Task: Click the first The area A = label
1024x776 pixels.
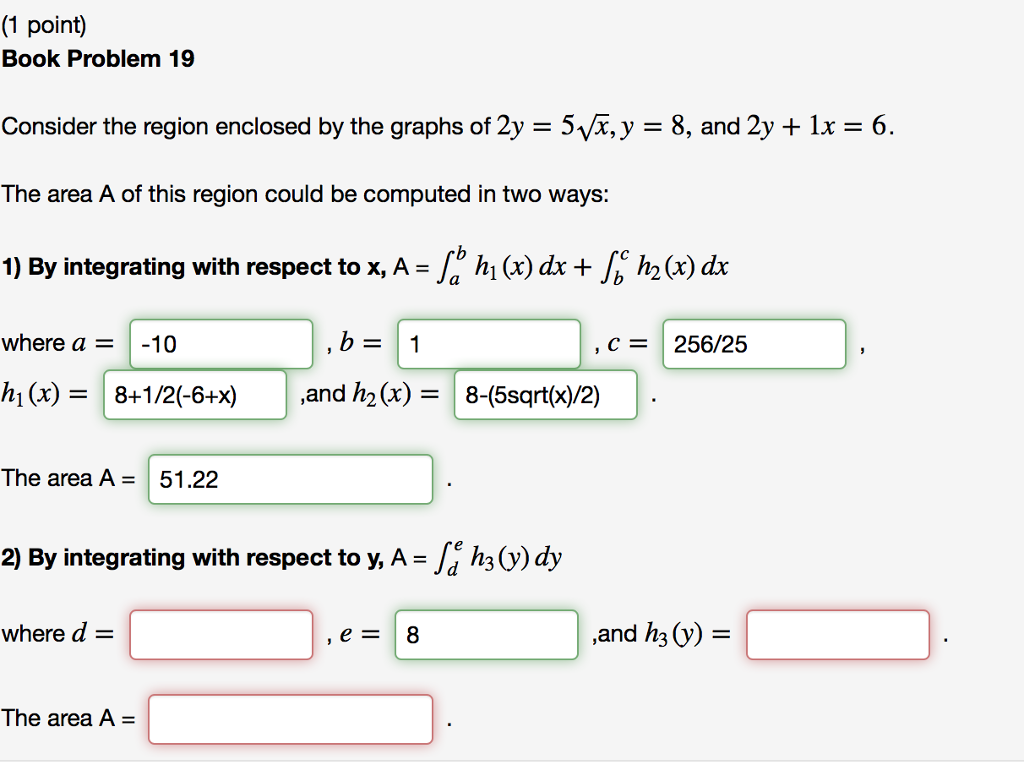Action: (67, 478)
